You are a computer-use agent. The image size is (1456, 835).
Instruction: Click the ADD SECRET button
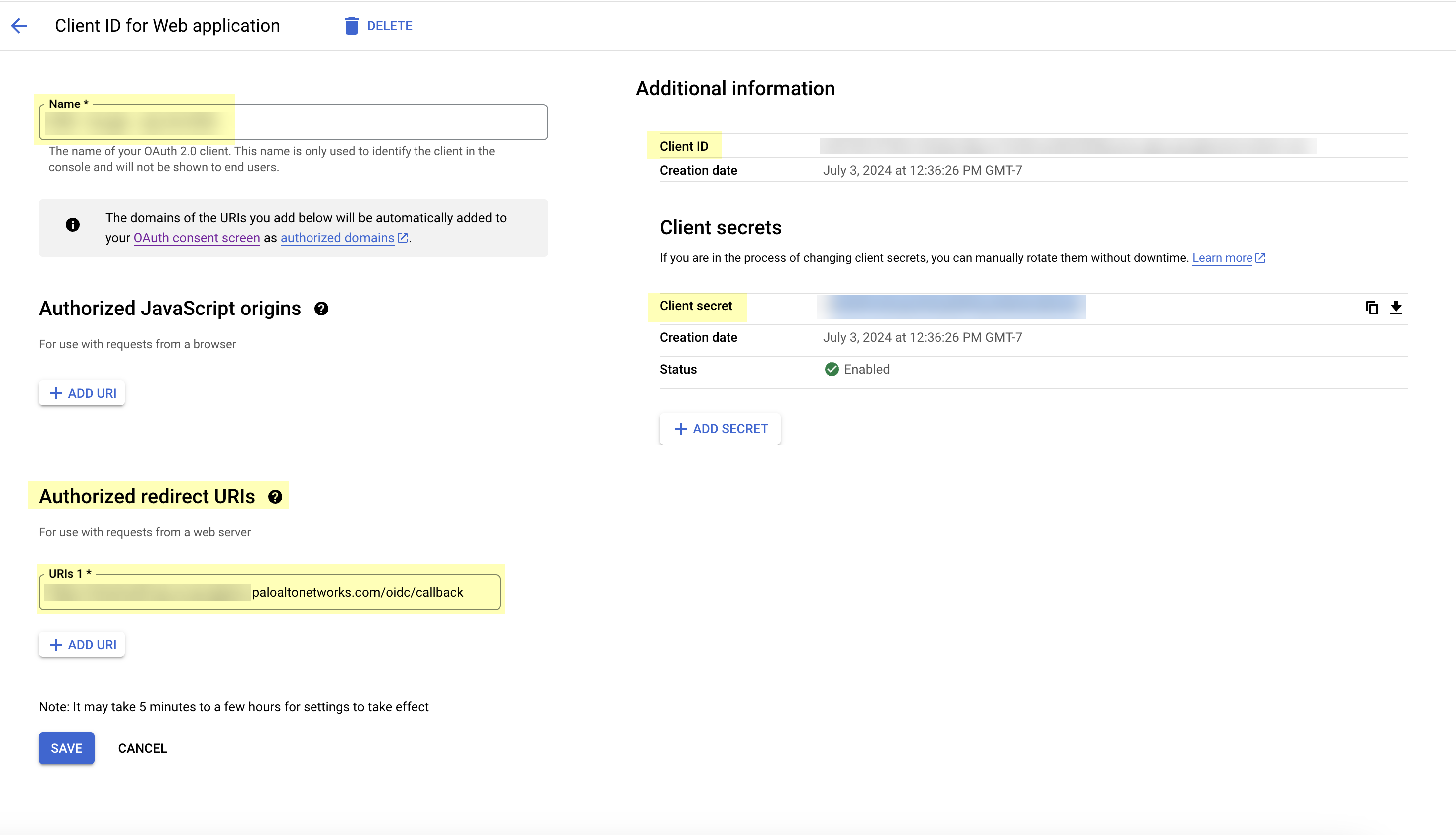click(720, 429)
